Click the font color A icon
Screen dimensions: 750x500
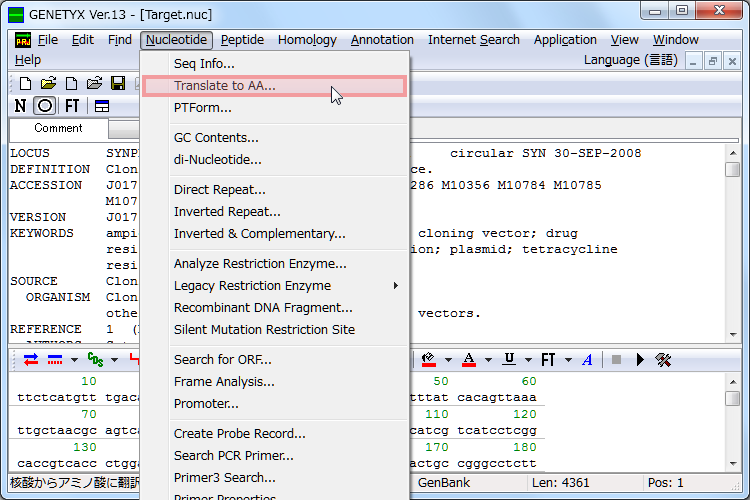469,359
